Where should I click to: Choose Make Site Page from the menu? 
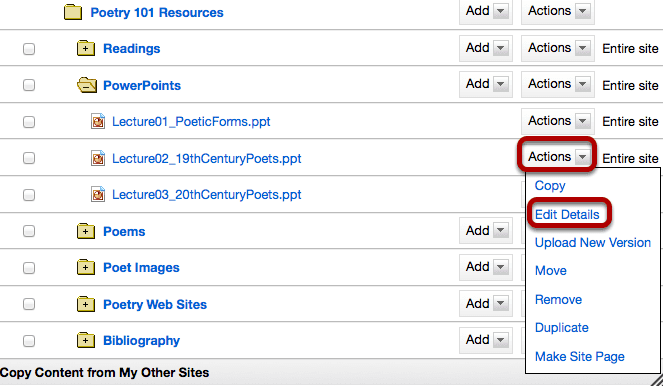tap(579, 356)
